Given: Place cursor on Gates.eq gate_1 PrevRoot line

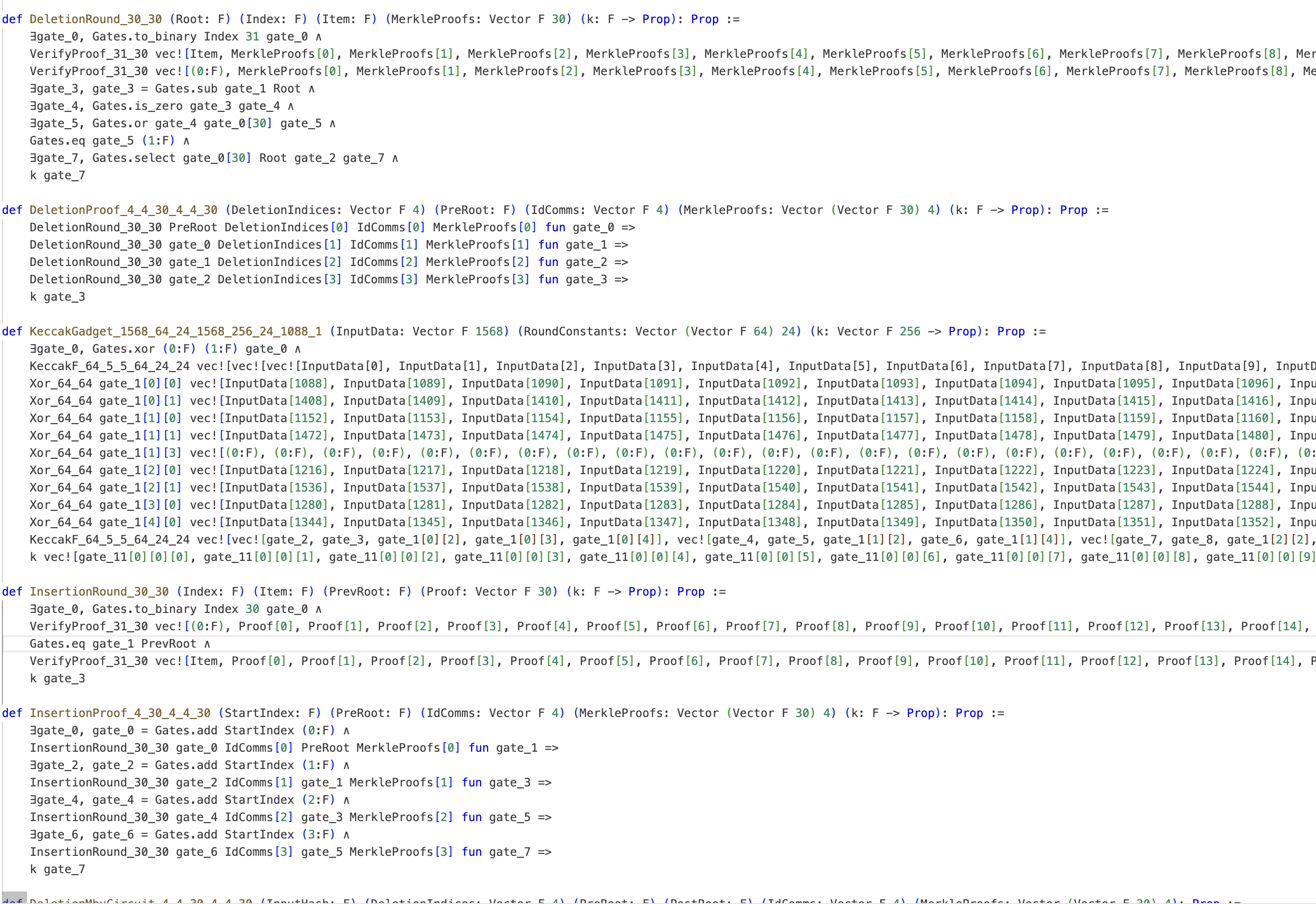Looking at the screenshot, I should (x=119, y=644).
